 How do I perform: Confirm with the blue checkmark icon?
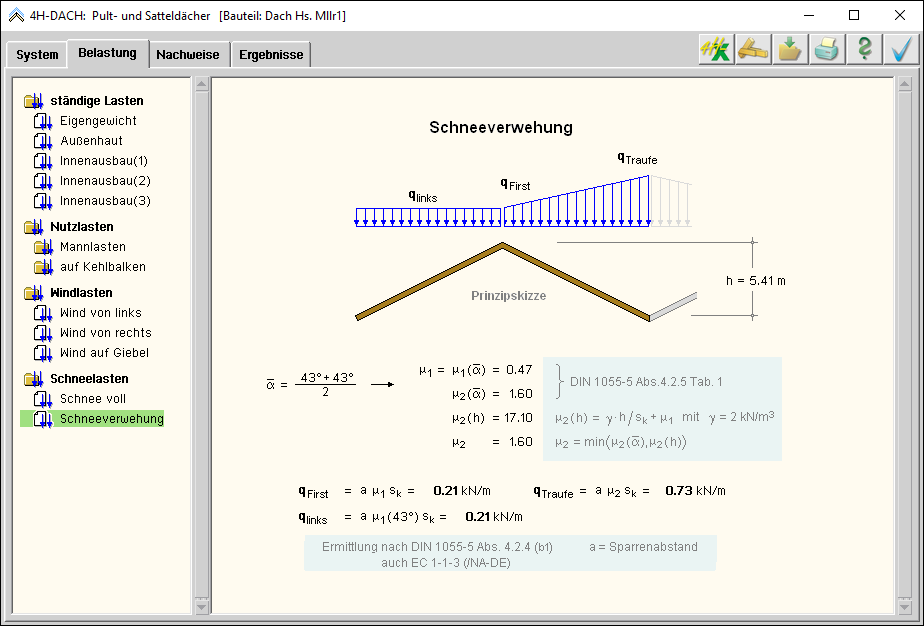(x=901, y=50)
